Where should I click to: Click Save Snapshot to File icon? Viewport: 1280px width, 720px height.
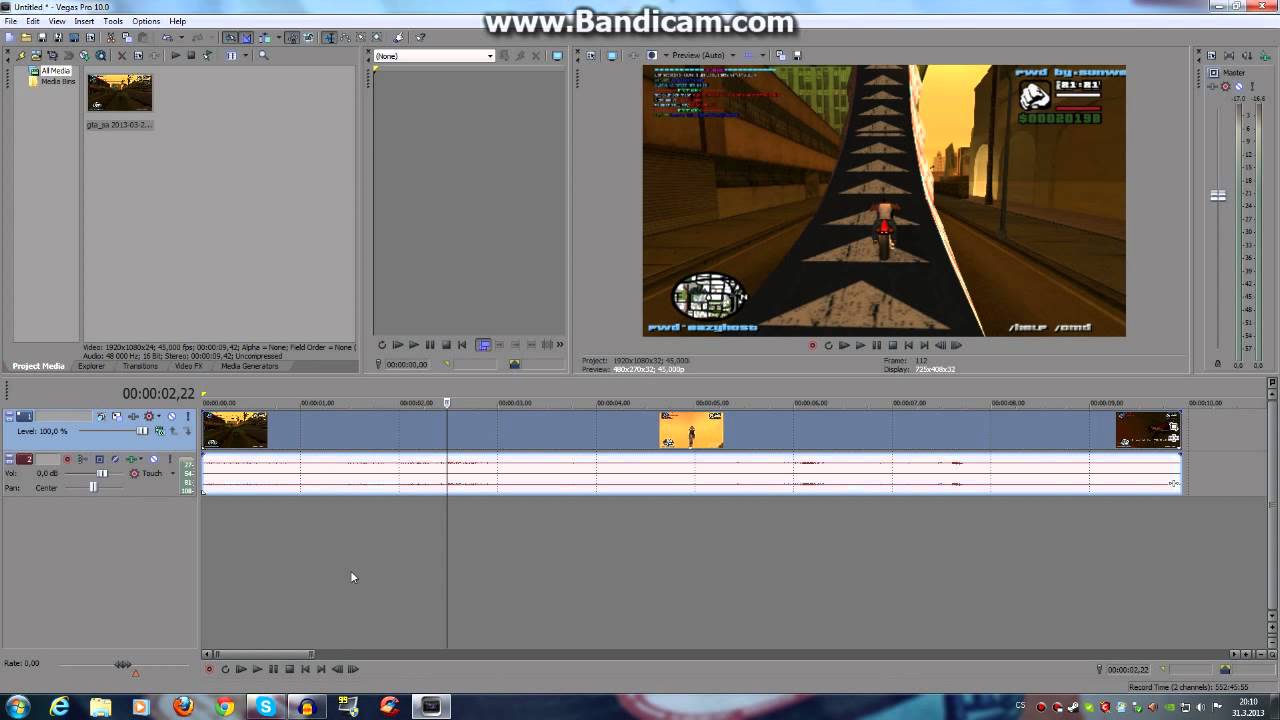pyautogui.click(x=797, y=55)
